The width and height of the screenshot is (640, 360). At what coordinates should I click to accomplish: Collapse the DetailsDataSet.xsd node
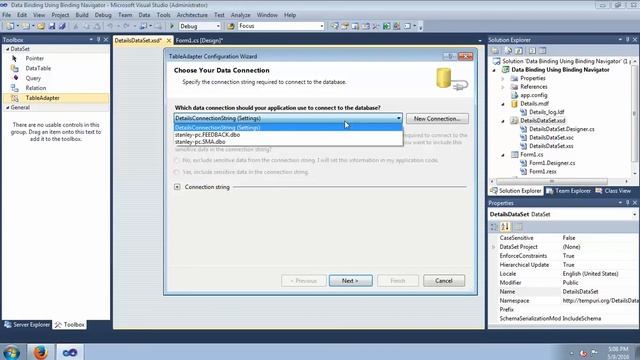click(503, 121)
